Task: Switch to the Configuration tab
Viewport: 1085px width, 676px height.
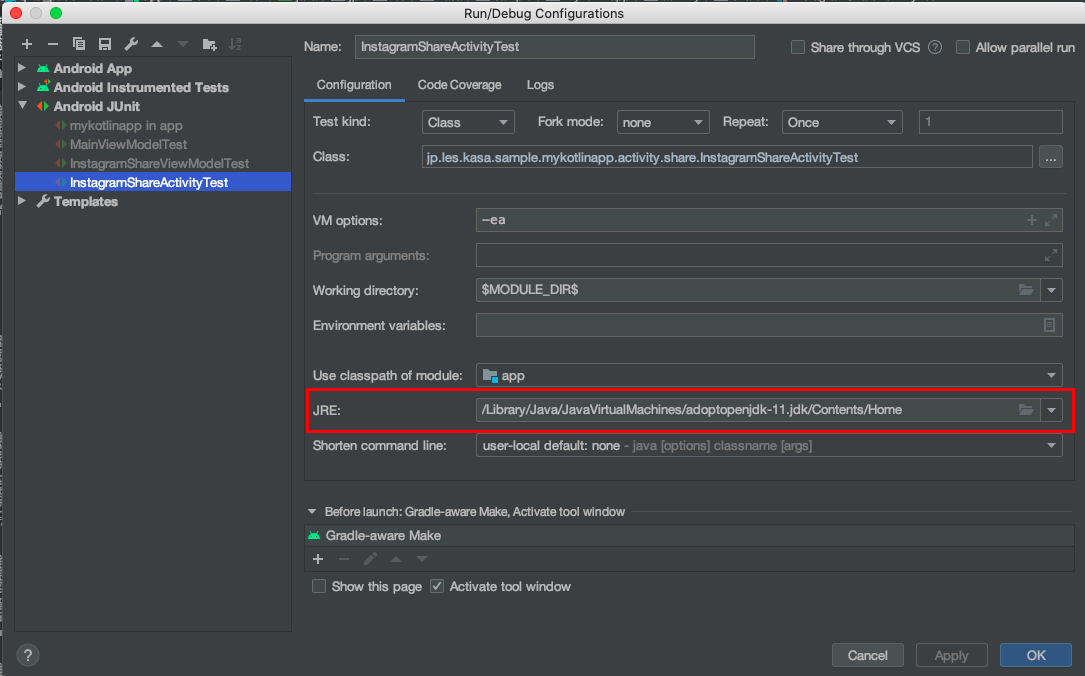Action: [x=354, y=85]
